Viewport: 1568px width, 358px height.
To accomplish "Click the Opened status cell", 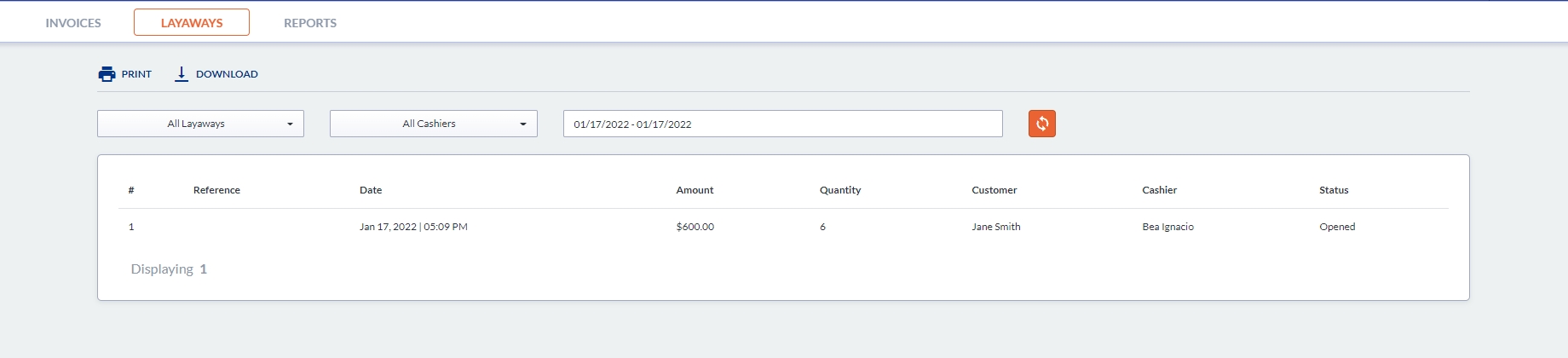I will [x=1337, y=227].
